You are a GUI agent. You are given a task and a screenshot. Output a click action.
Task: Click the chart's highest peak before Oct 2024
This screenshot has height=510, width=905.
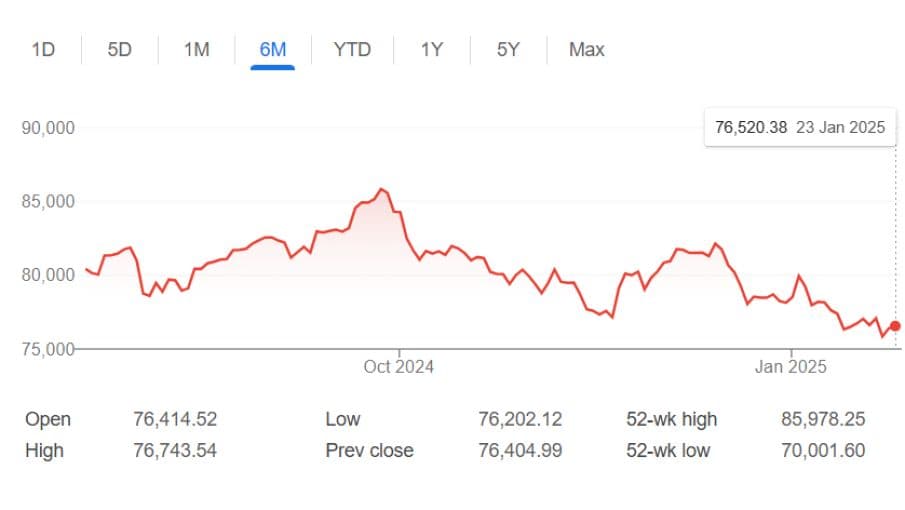coord(381,189)
